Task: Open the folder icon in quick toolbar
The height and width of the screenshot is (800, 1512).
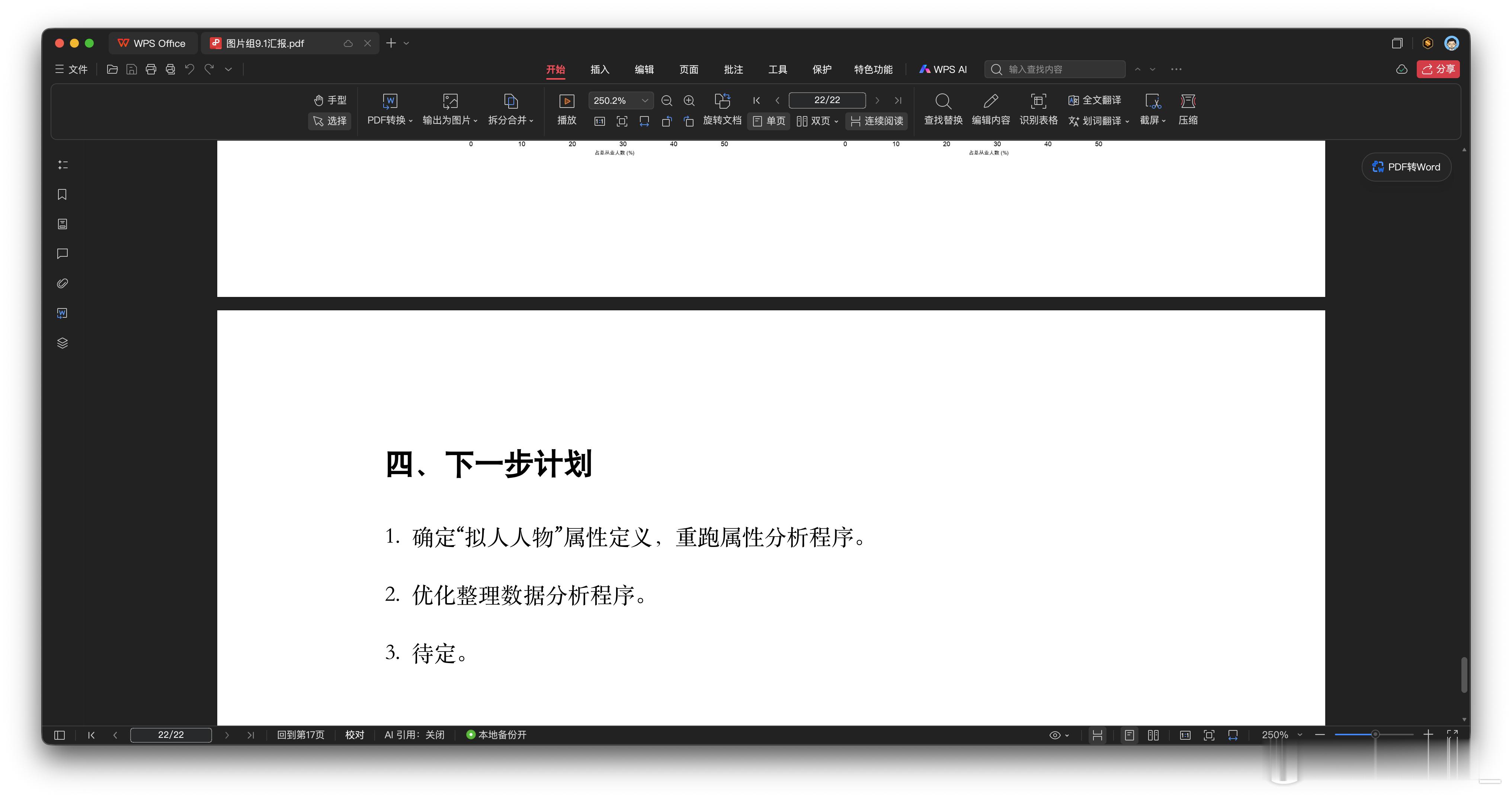Action: [x=112, y=69]
